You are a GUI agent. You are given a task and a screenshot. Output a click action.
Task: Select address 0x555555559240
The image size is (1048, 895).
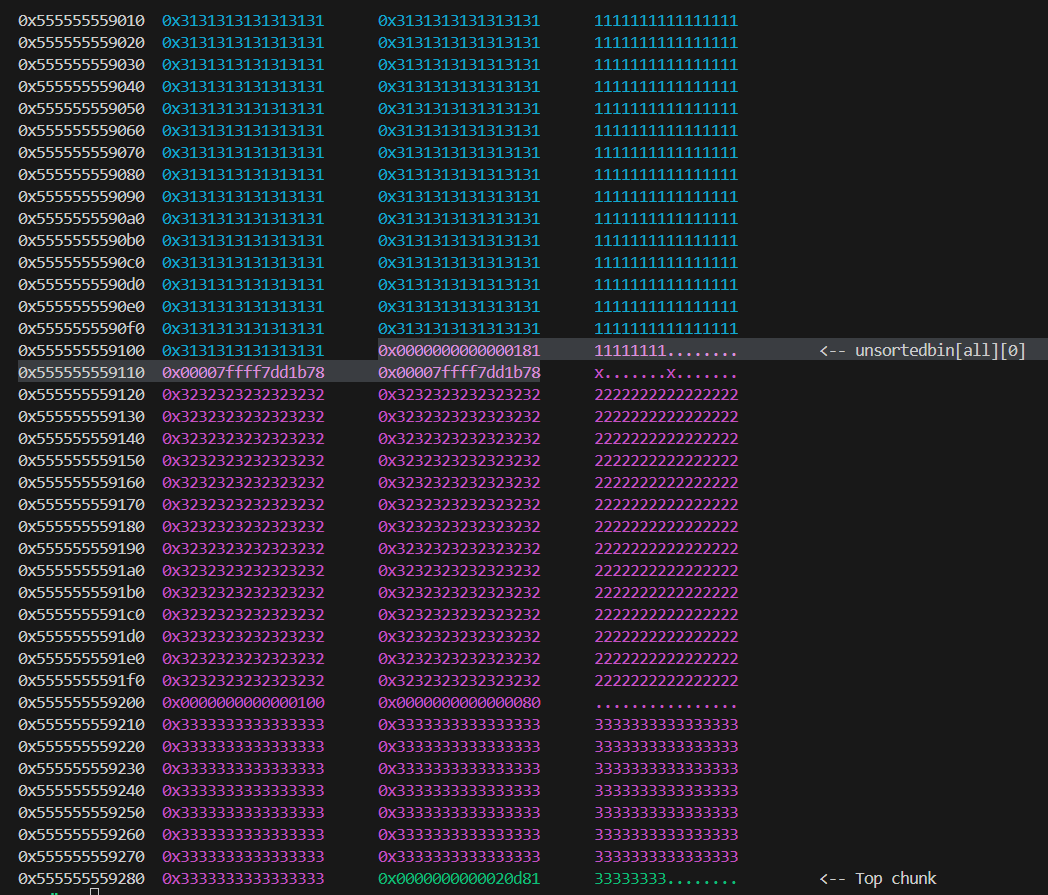tap(81, 790)
